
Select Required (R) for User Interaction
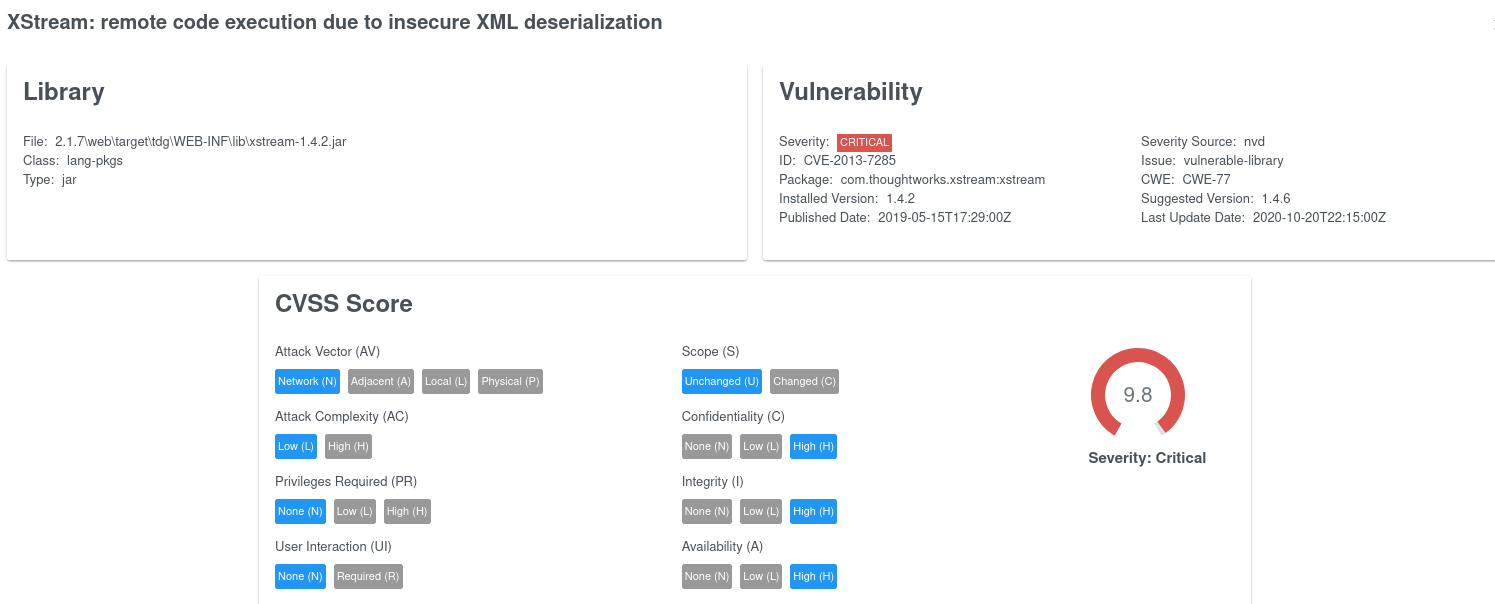tap(368, 576)
